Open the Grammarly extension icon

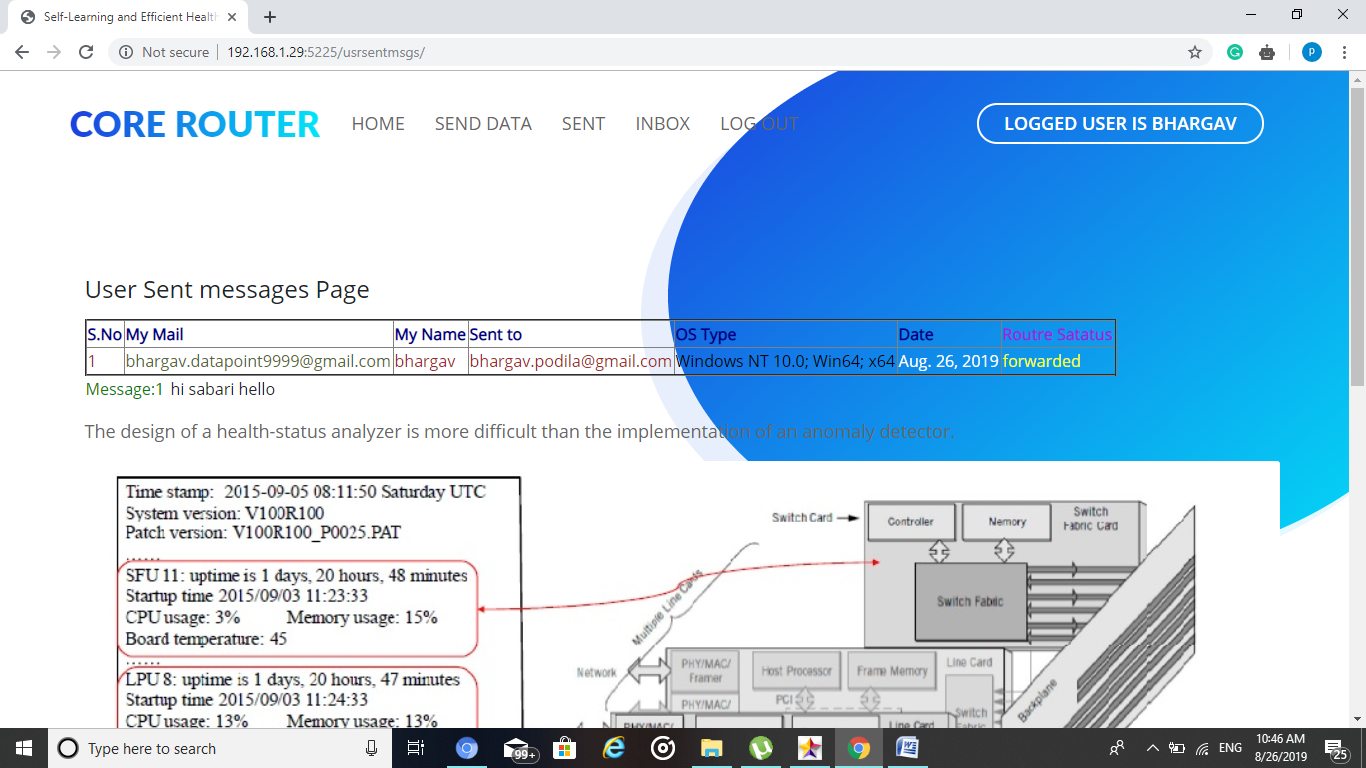pyautogui.click(x=1235, y=52)
